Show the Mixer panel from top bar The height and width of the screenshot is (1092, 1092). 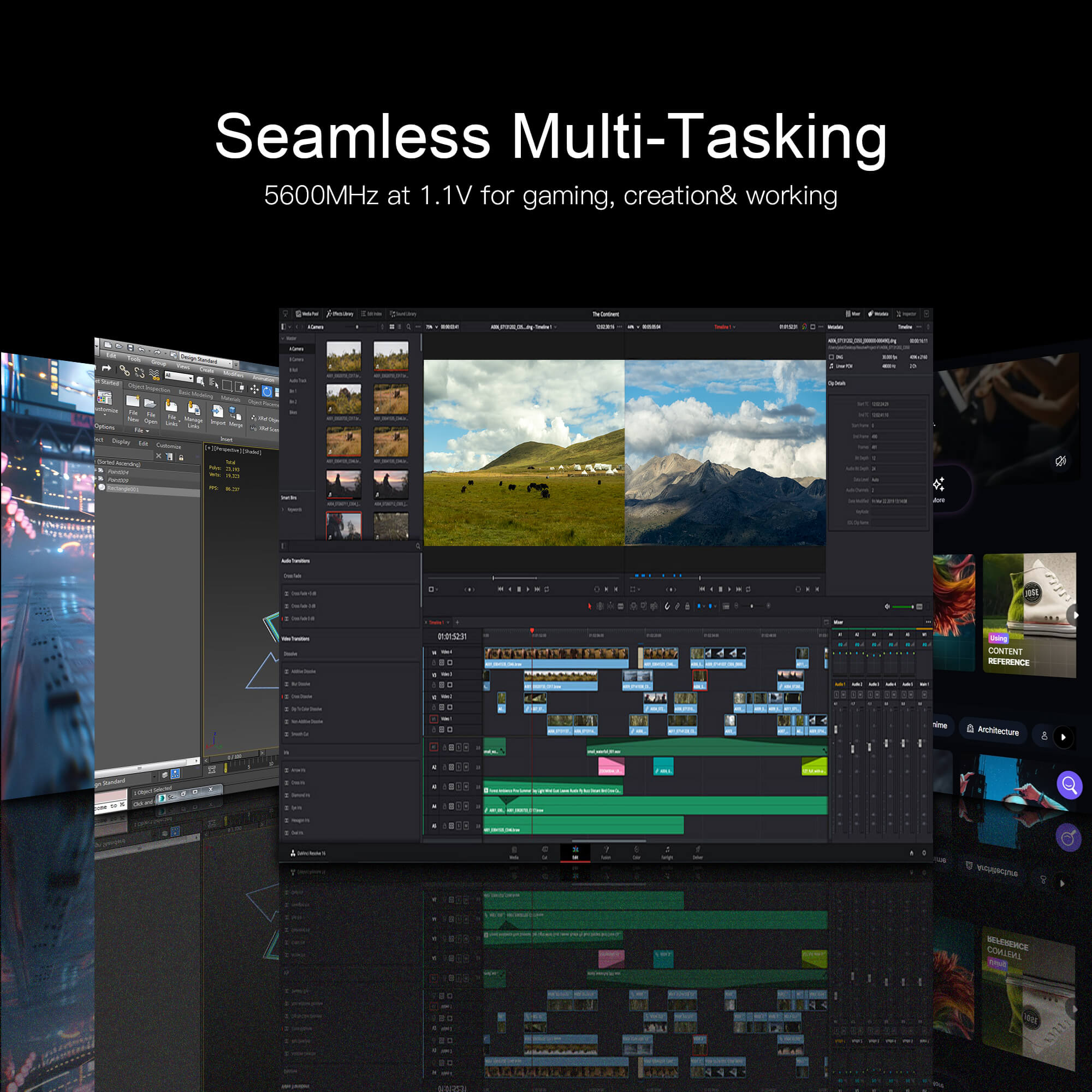click(x=853, y=314)
